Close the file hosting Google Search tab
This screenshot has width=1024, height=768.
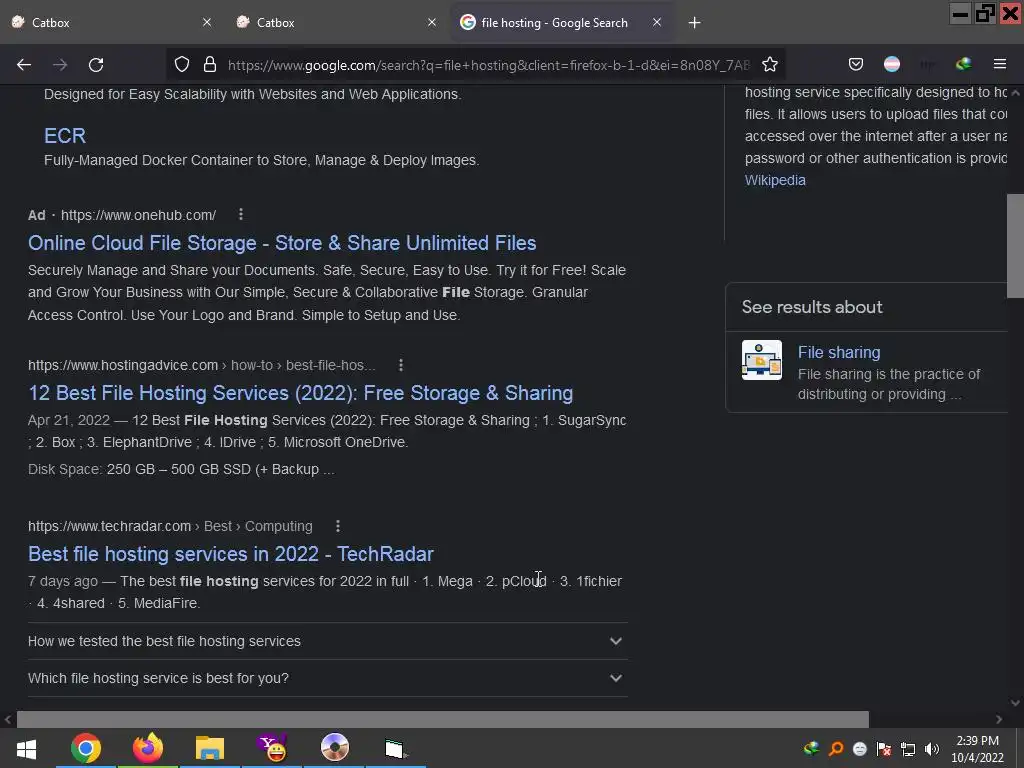pyautogui.click(x=657, y=22)
